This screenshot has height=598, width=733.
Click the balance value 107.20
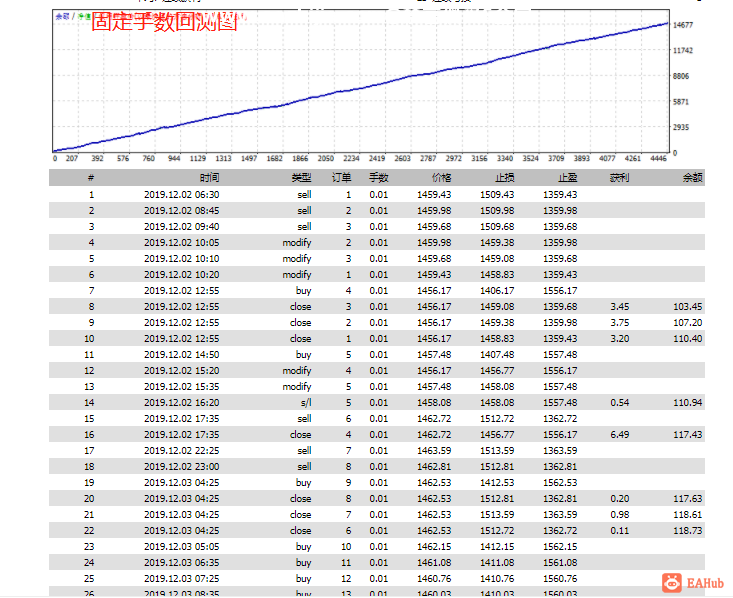point(688,323)
